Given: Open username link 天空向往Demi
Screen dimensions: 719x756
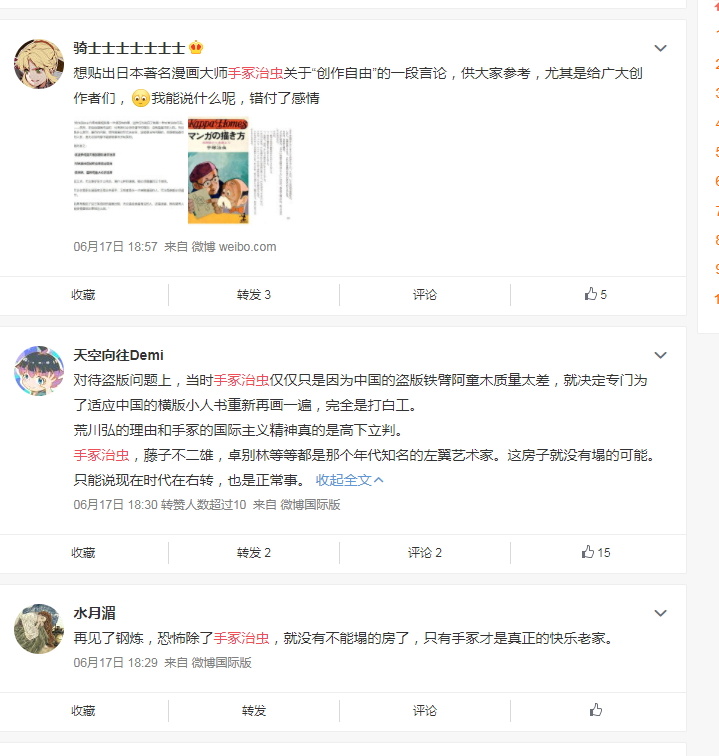Looking at the screenshot, I should pos(118,355).
